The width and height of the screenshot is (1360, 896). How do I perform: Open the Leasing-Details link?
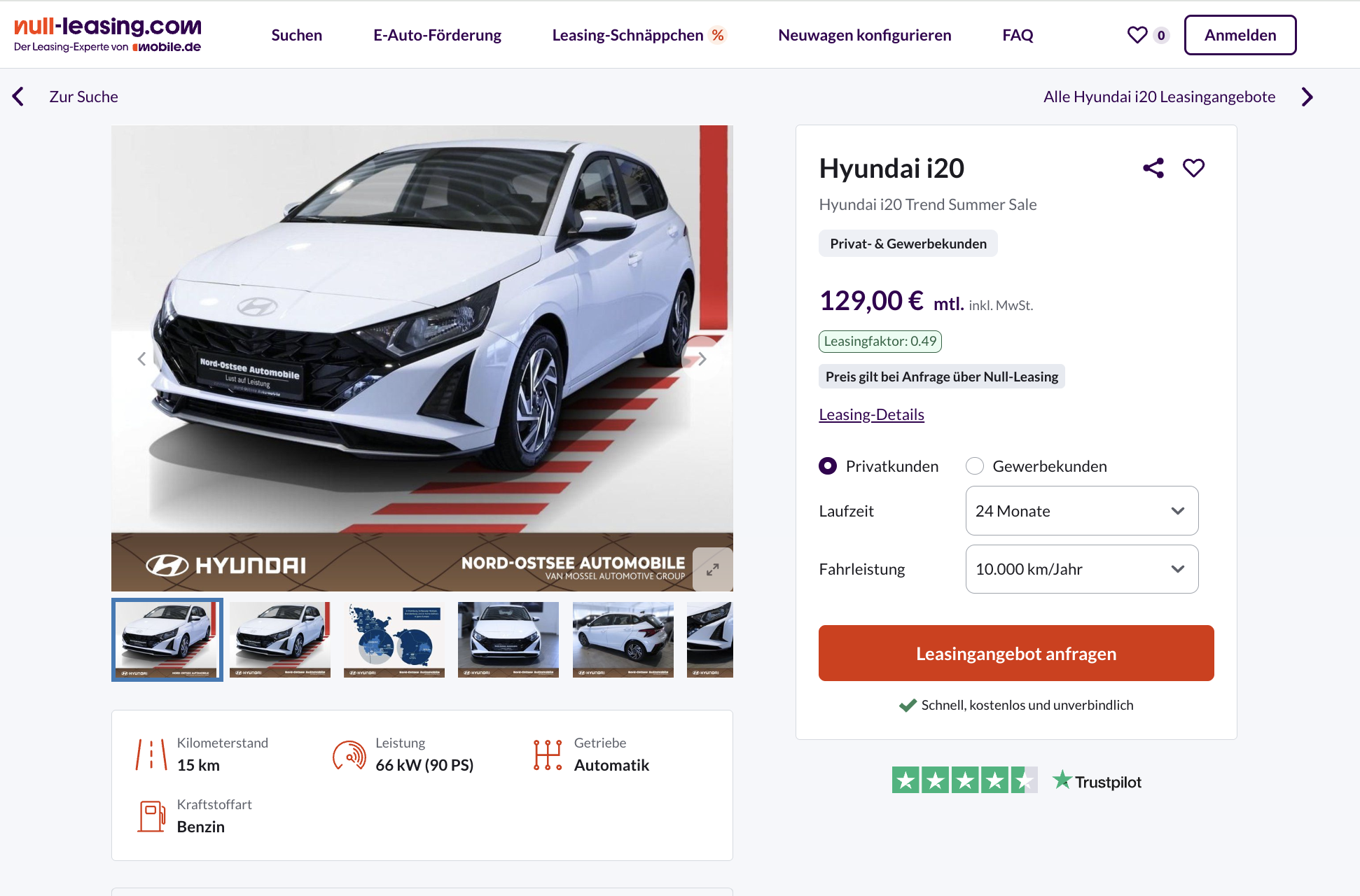coord(872,414)
